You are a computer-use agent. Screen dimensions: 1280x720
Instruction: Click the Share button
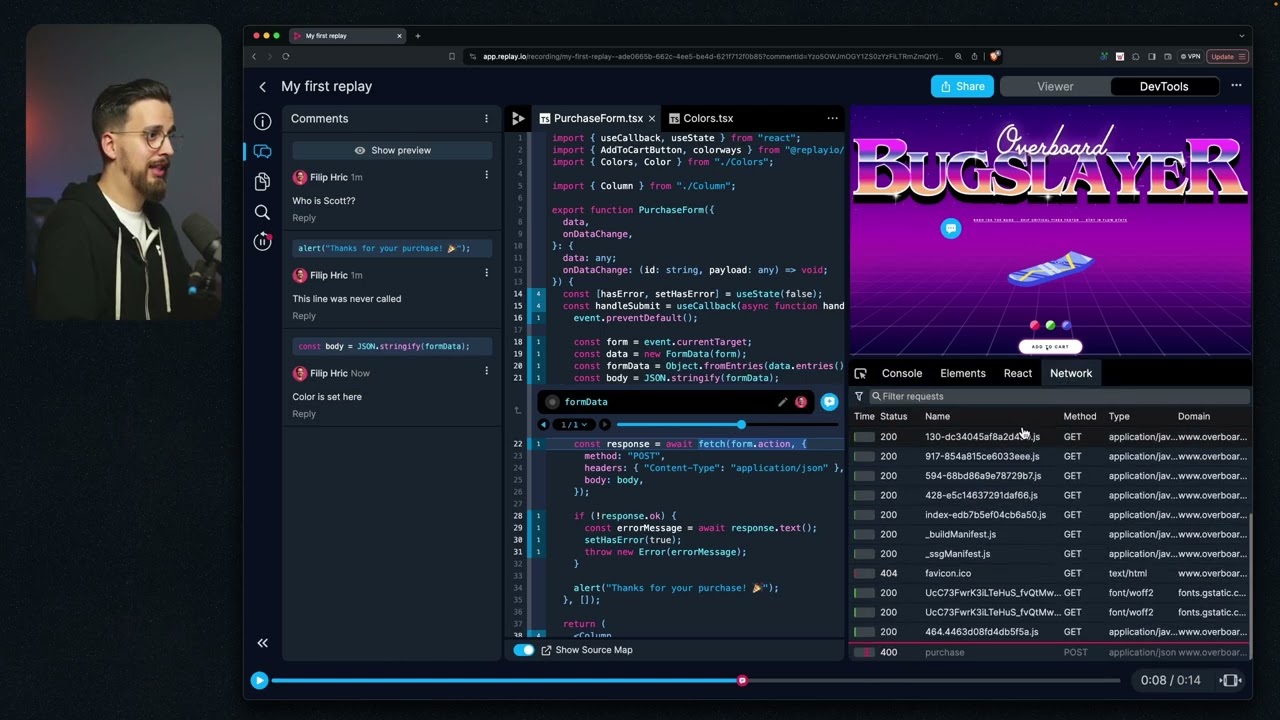pos(962,87)
